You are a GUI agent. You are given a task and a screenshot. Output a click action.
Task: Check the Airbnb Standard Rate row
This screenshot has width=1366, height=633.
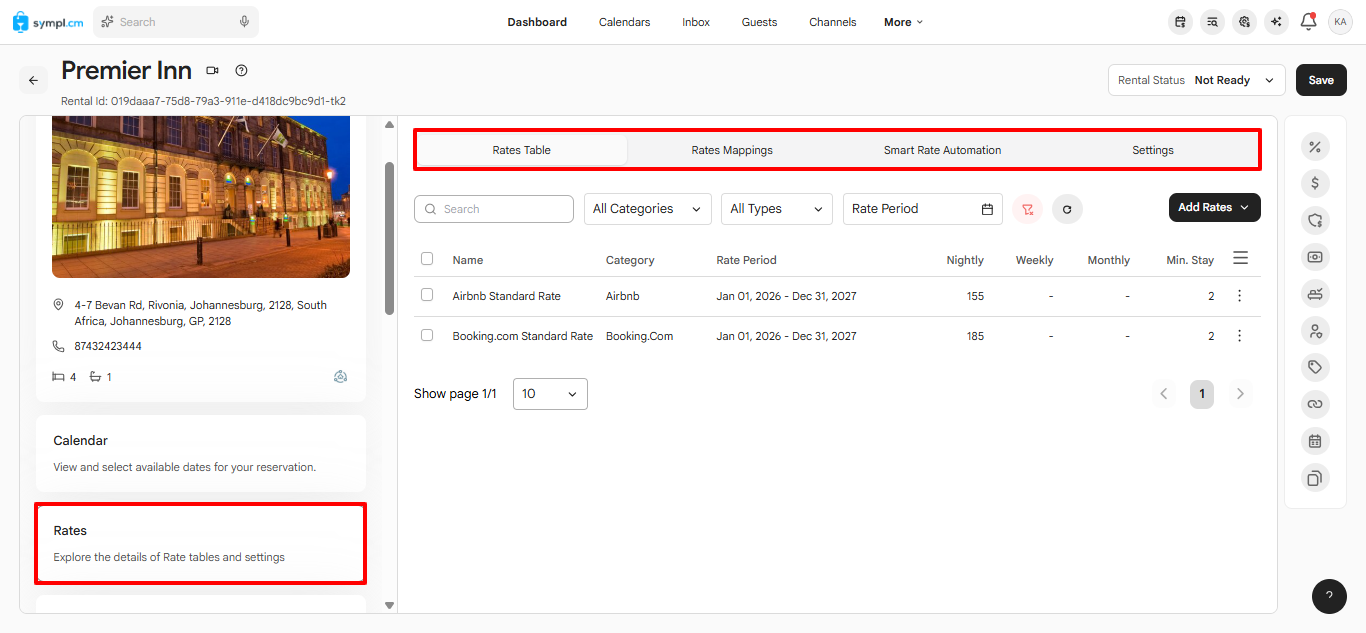pyautogui.click(x=427, y=295)
